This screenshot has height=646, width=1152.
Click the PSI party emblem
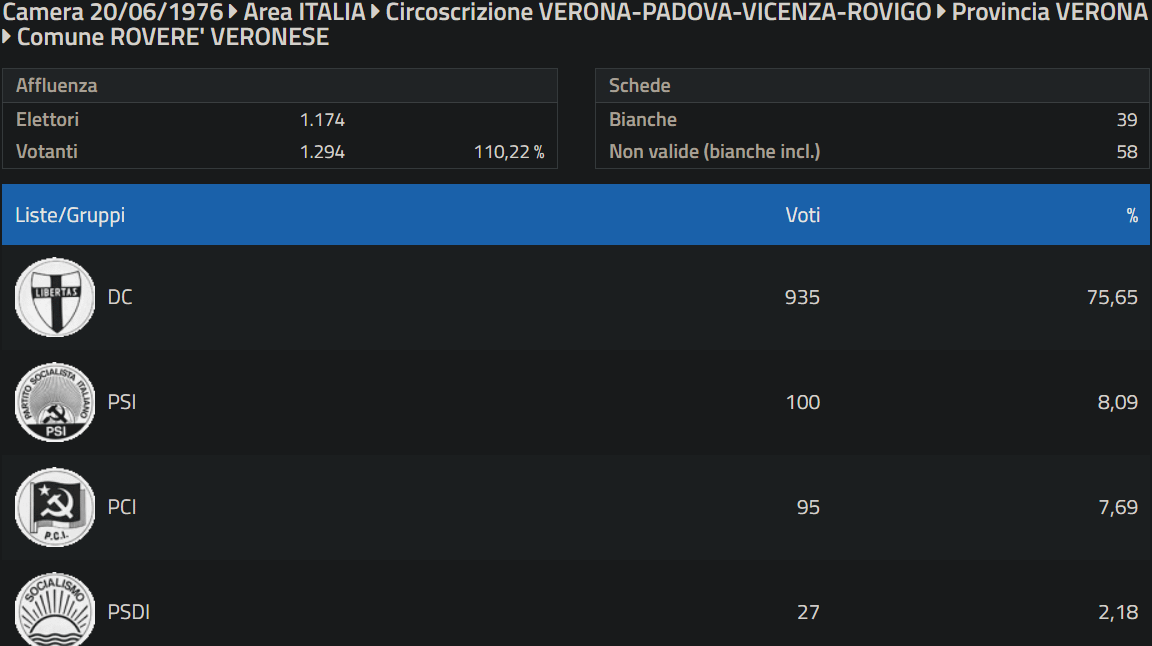(x=55, y=402)
